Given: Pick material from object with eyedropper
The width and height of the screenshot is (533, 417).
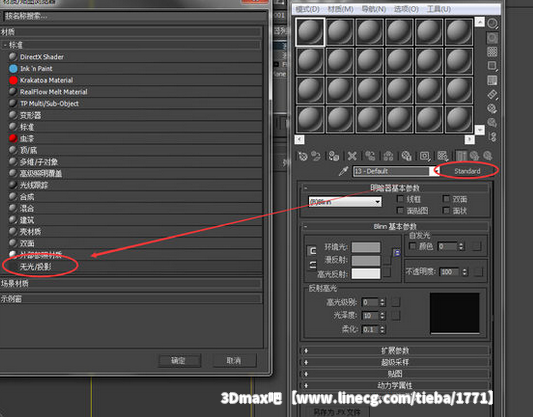Looking at the screenshot, I should pos(343,171).
